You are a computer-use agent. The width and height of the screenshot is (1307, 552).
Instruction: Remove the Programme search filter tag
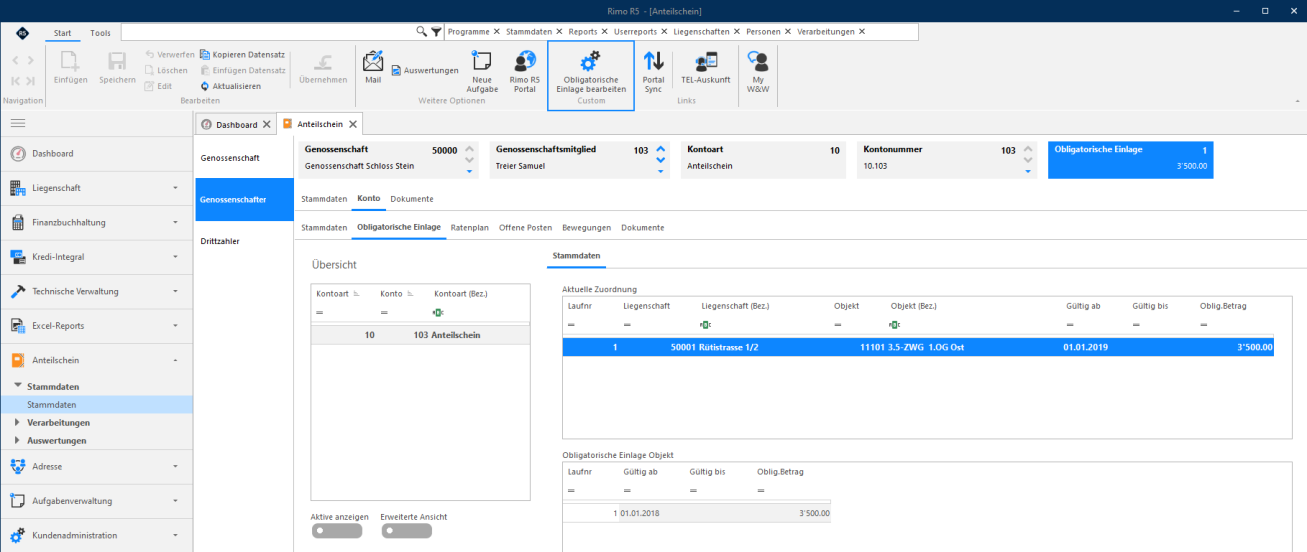point(497,32)
